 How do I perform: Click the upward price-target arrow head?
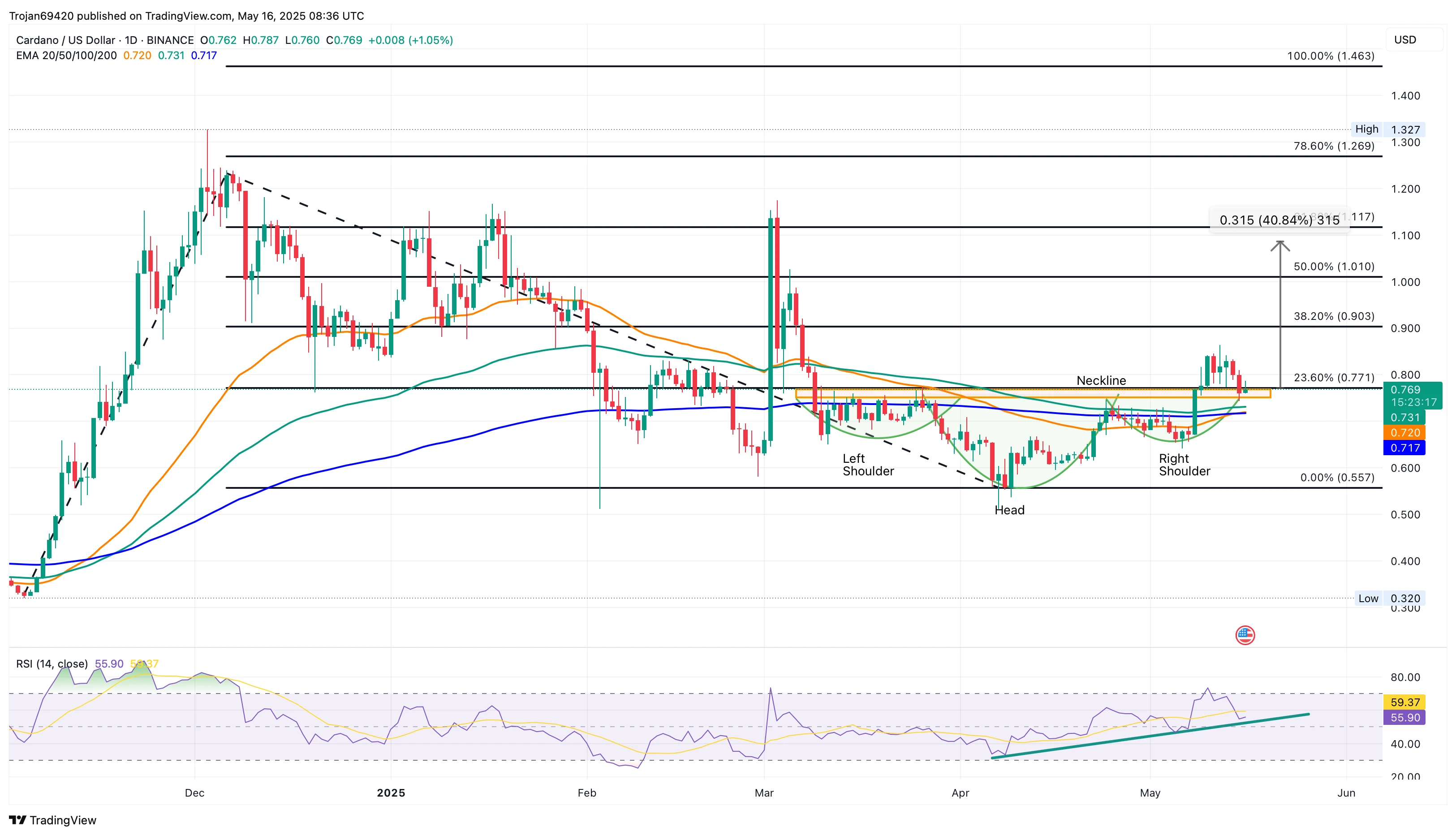click(x=1280, y=246)
